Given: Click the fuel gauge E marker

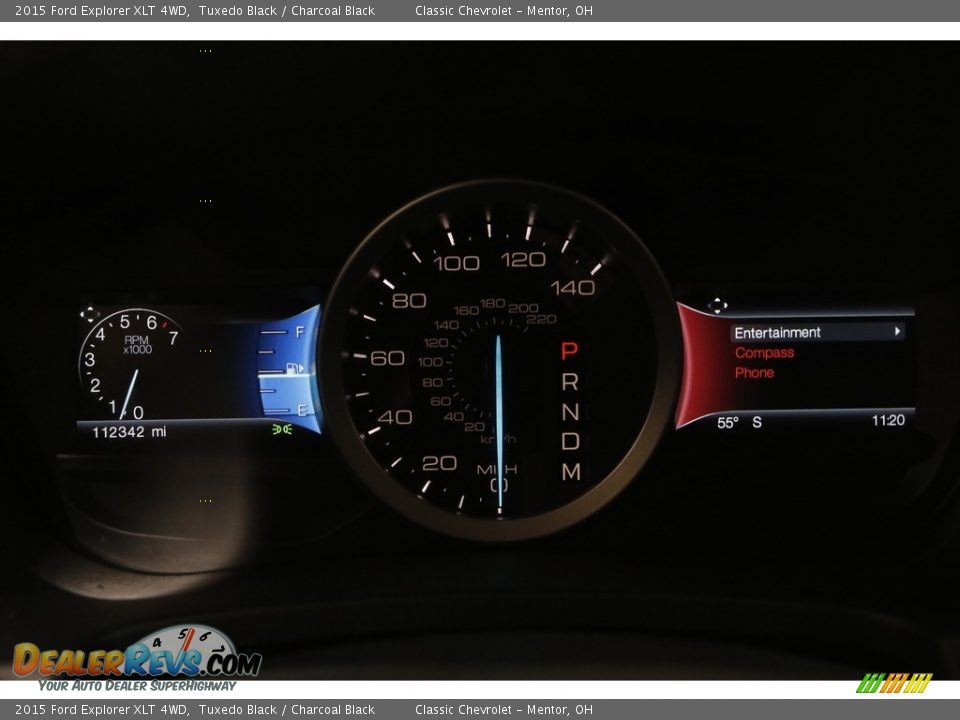Looking at the screenshot, I should (x=302, y=410).
